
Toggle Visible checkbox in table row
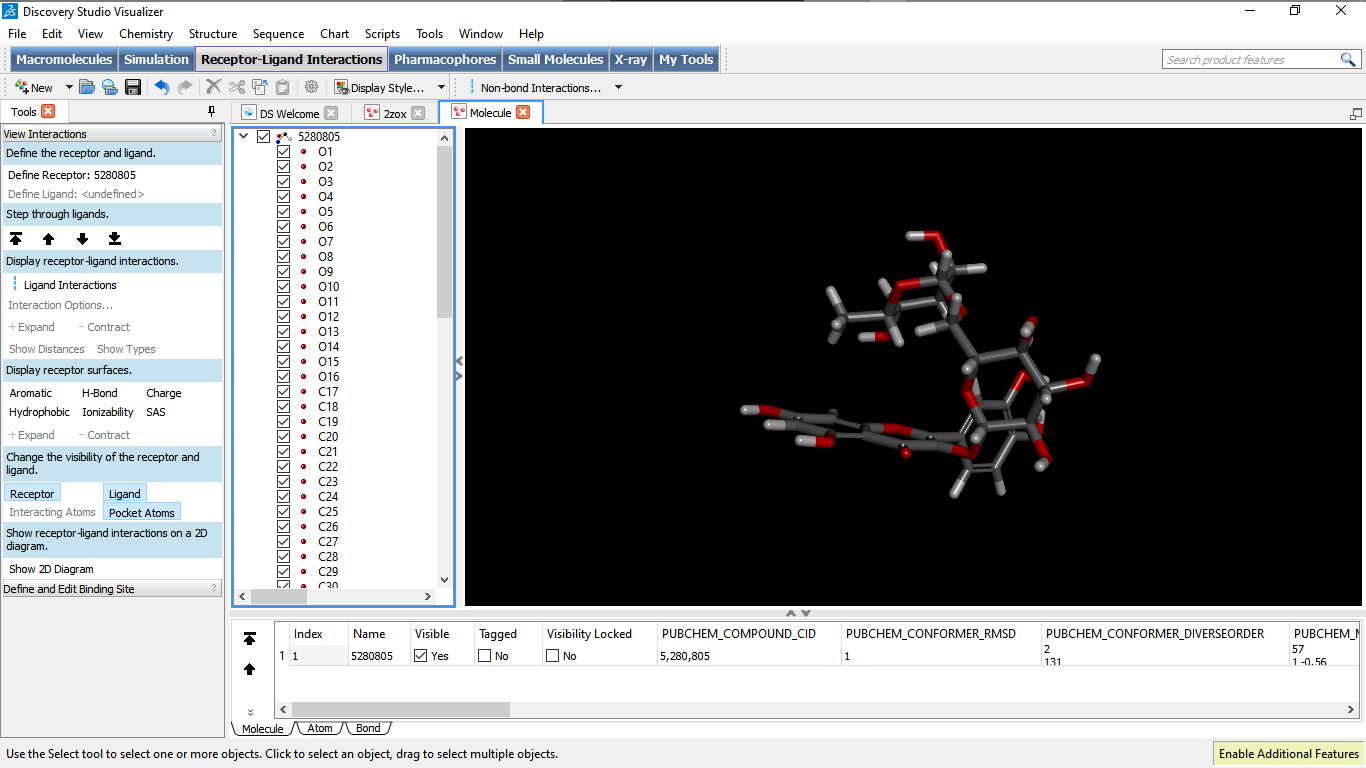(421, 656)
